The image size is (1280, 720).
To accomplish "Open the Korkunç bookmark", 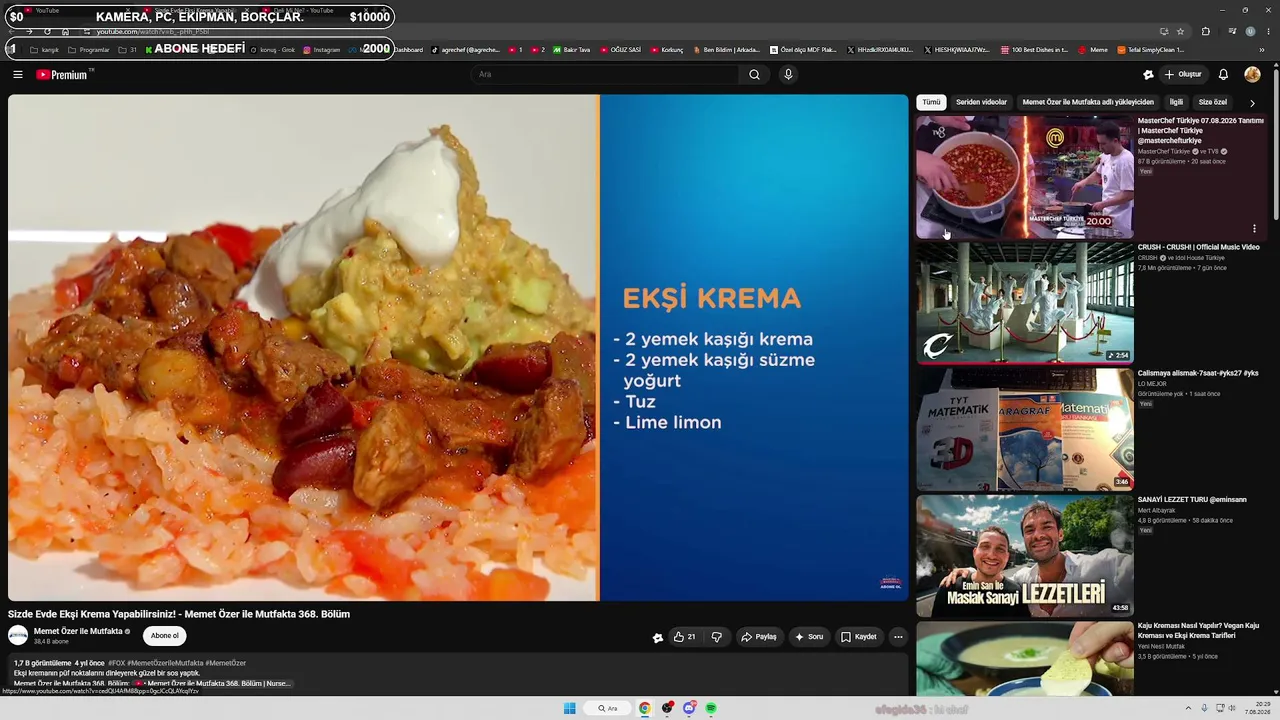I will tap(667, 50).
